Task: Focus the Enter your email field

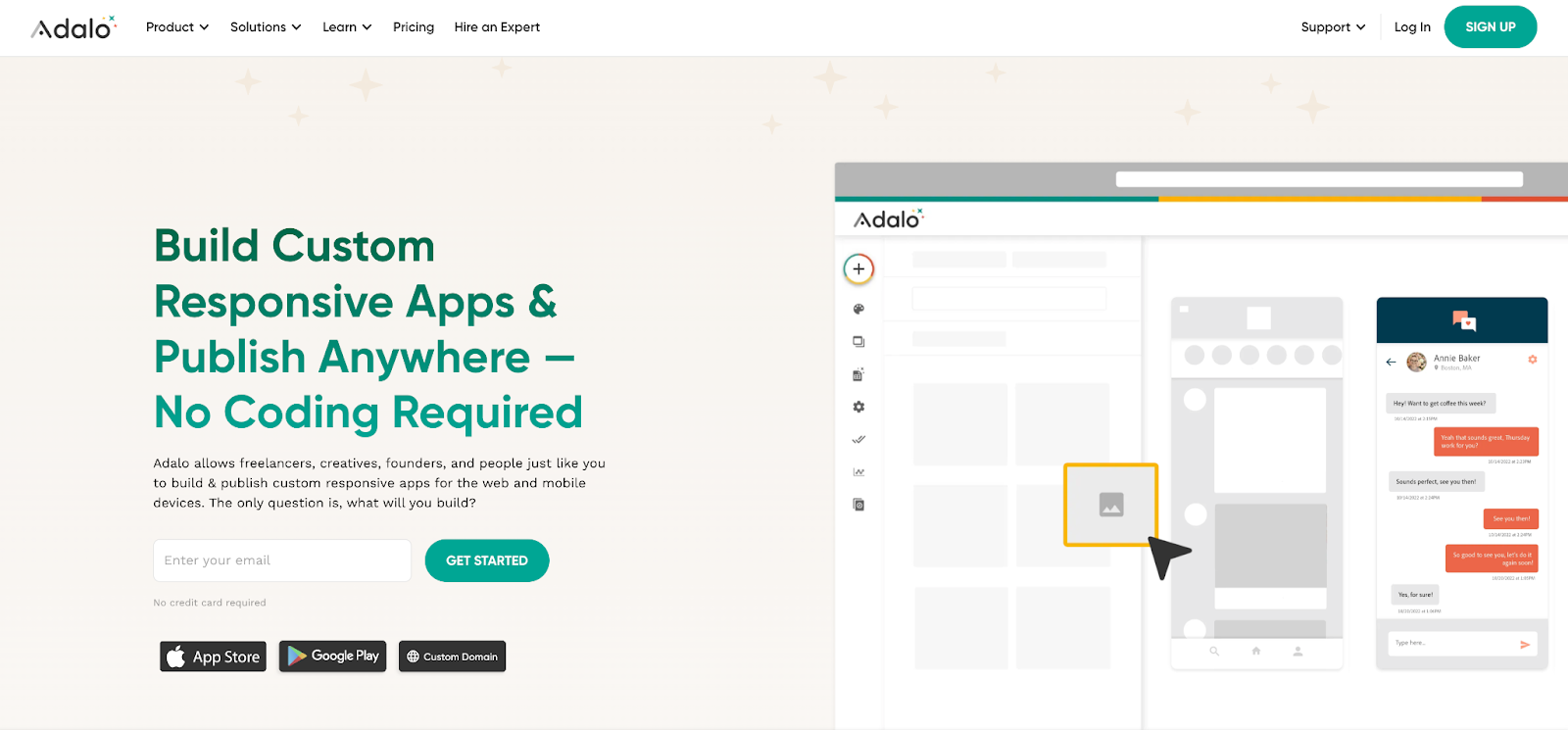Action: (282, 560)
